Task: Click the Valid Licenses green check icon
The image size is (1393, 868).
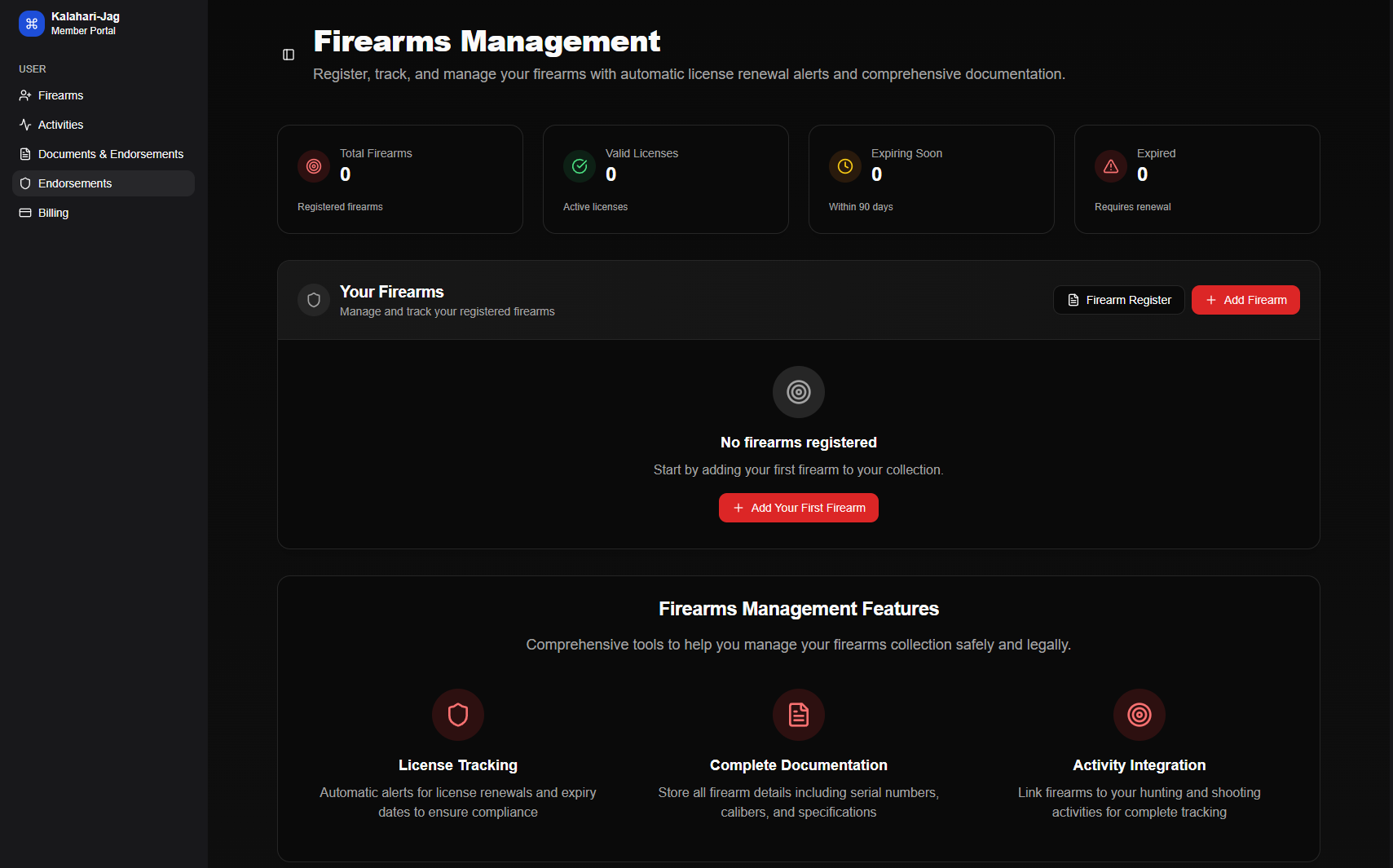Action: click(x=580, y=166)
